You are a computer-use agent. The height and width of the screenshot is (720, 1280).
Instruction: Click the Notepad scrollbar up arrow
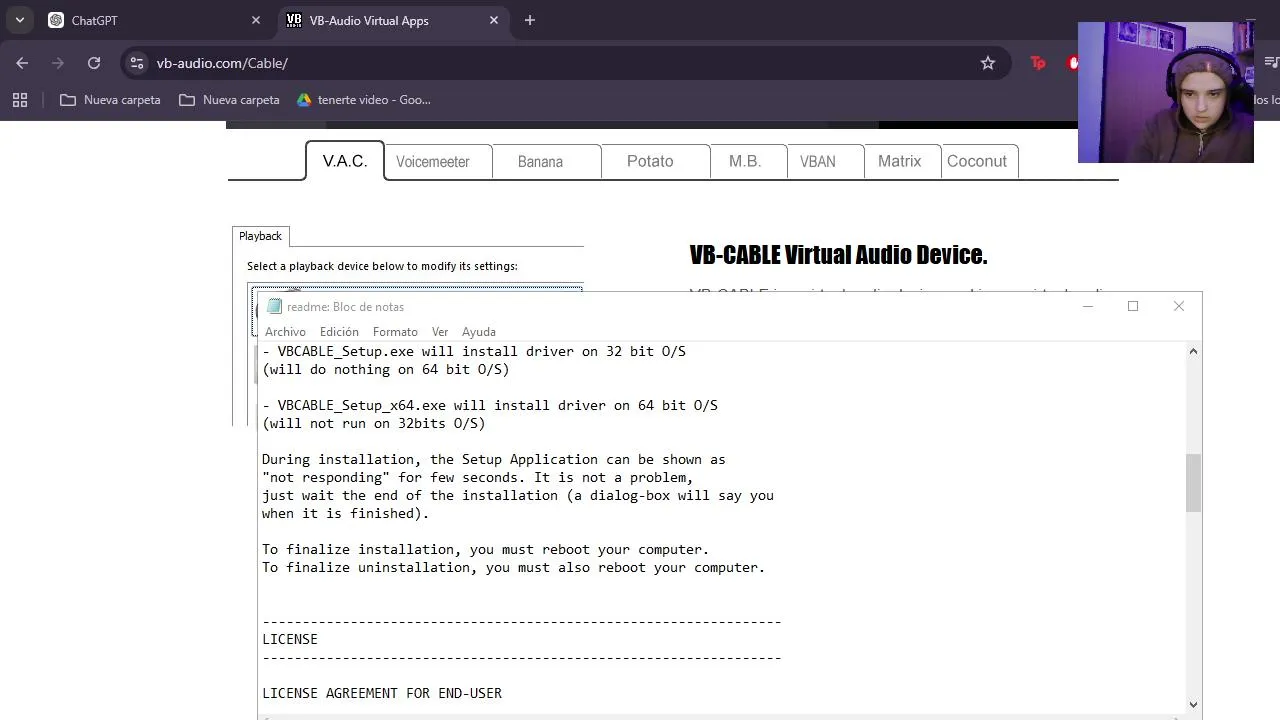point(1193,351)
